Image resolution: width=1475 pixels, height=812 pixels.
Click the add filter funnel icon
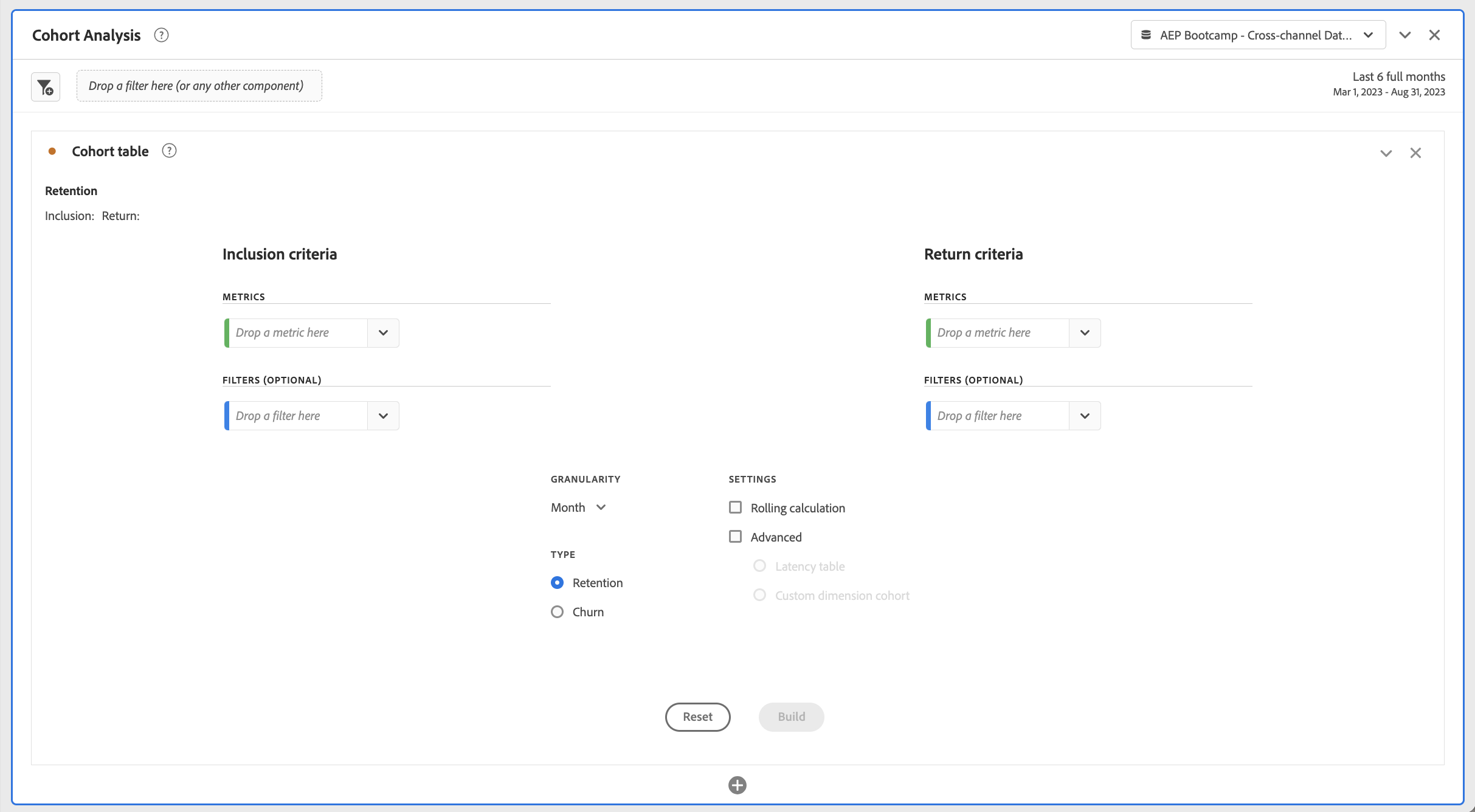[46, 87]
